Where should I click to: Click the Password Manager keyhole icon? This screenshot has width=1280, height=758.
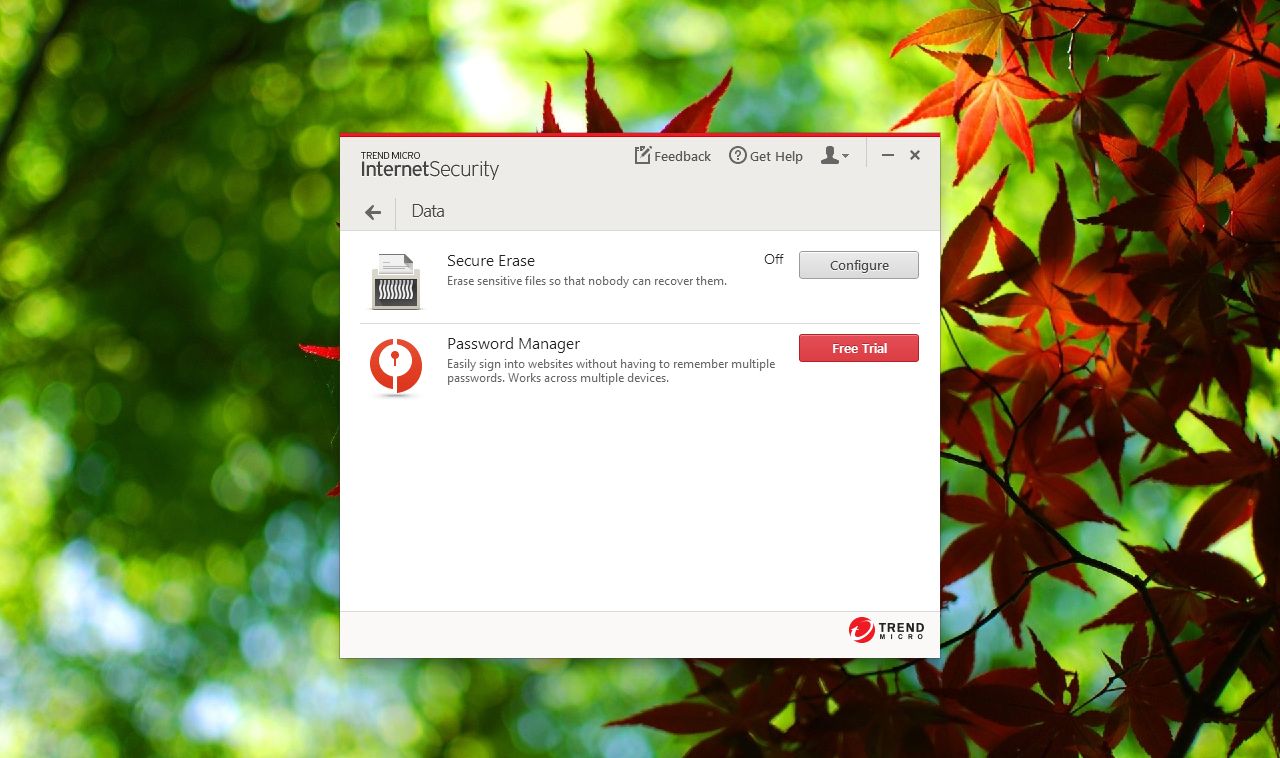pyautogui.click(x=396, y=367)
